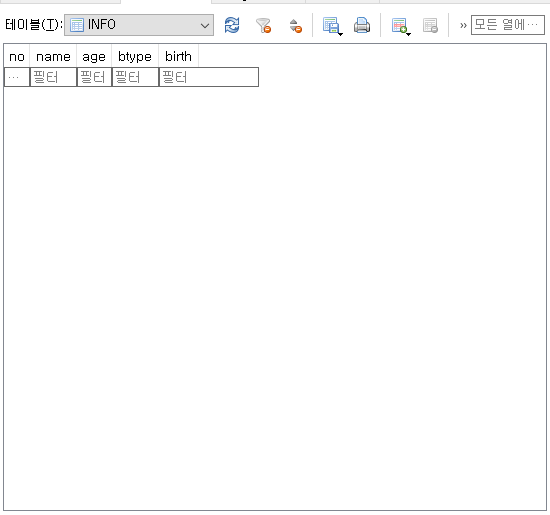
Task: Click the filter all columns field
Action: tap(508, 25)
